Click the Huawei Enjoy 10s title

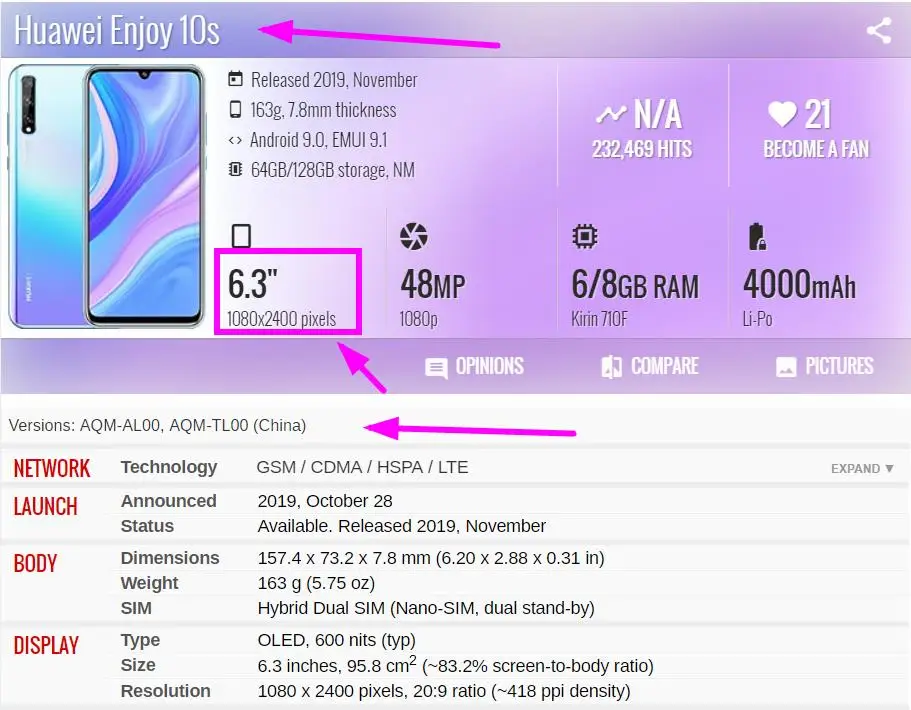[117, 30]
